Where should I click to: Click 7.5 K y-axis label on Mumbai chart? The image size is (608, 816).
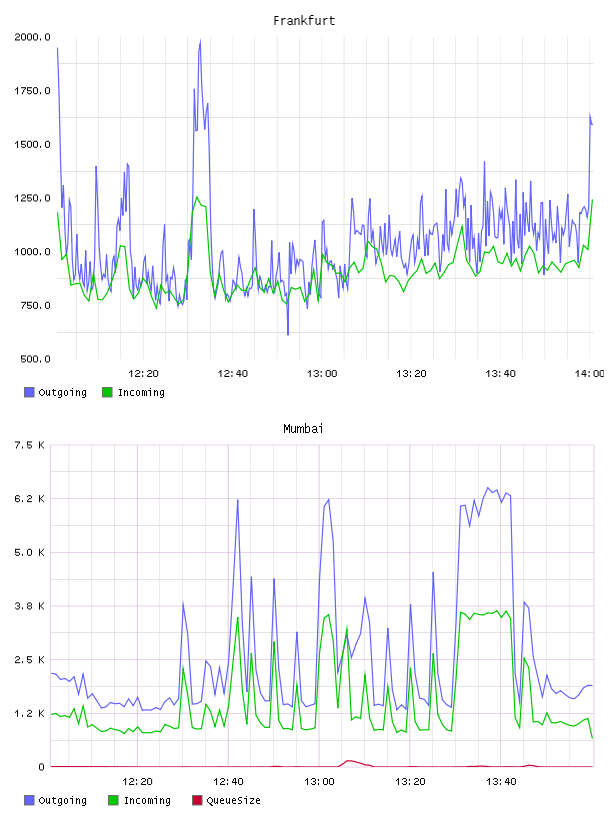(x=29, y=445)
